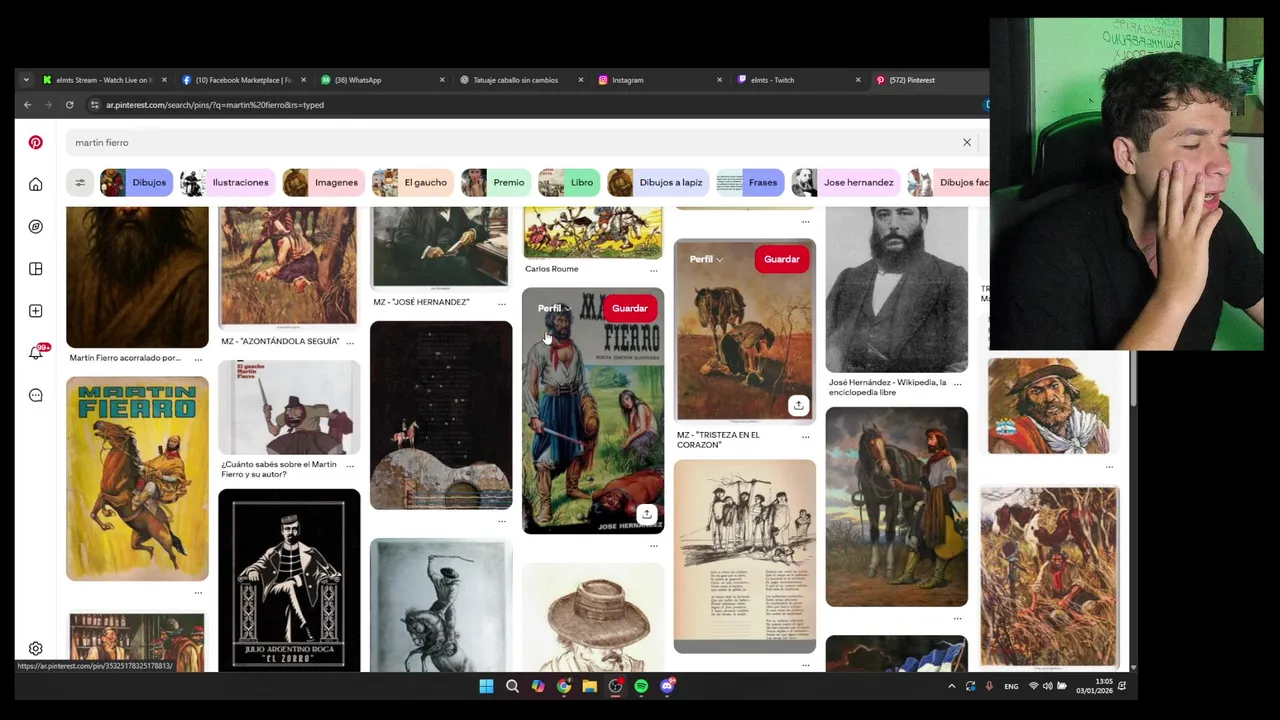Open the straw hat sketch pin

(593, 618)
